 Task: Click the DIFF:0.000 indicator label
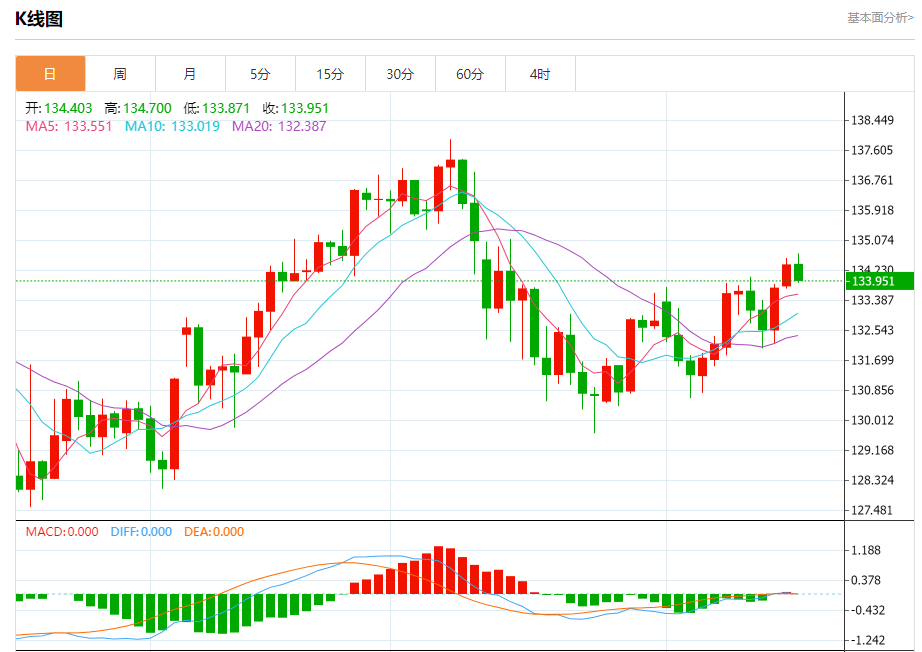141,531
